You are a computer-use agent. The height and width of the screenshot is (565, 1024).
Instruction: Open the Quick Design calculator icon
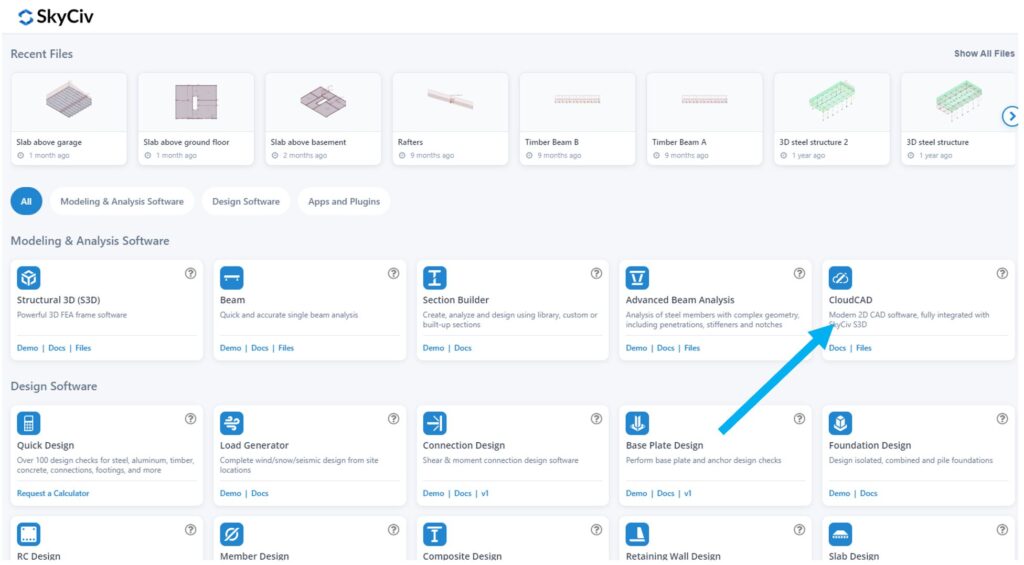pyautogui.click(x=29, y=423)
